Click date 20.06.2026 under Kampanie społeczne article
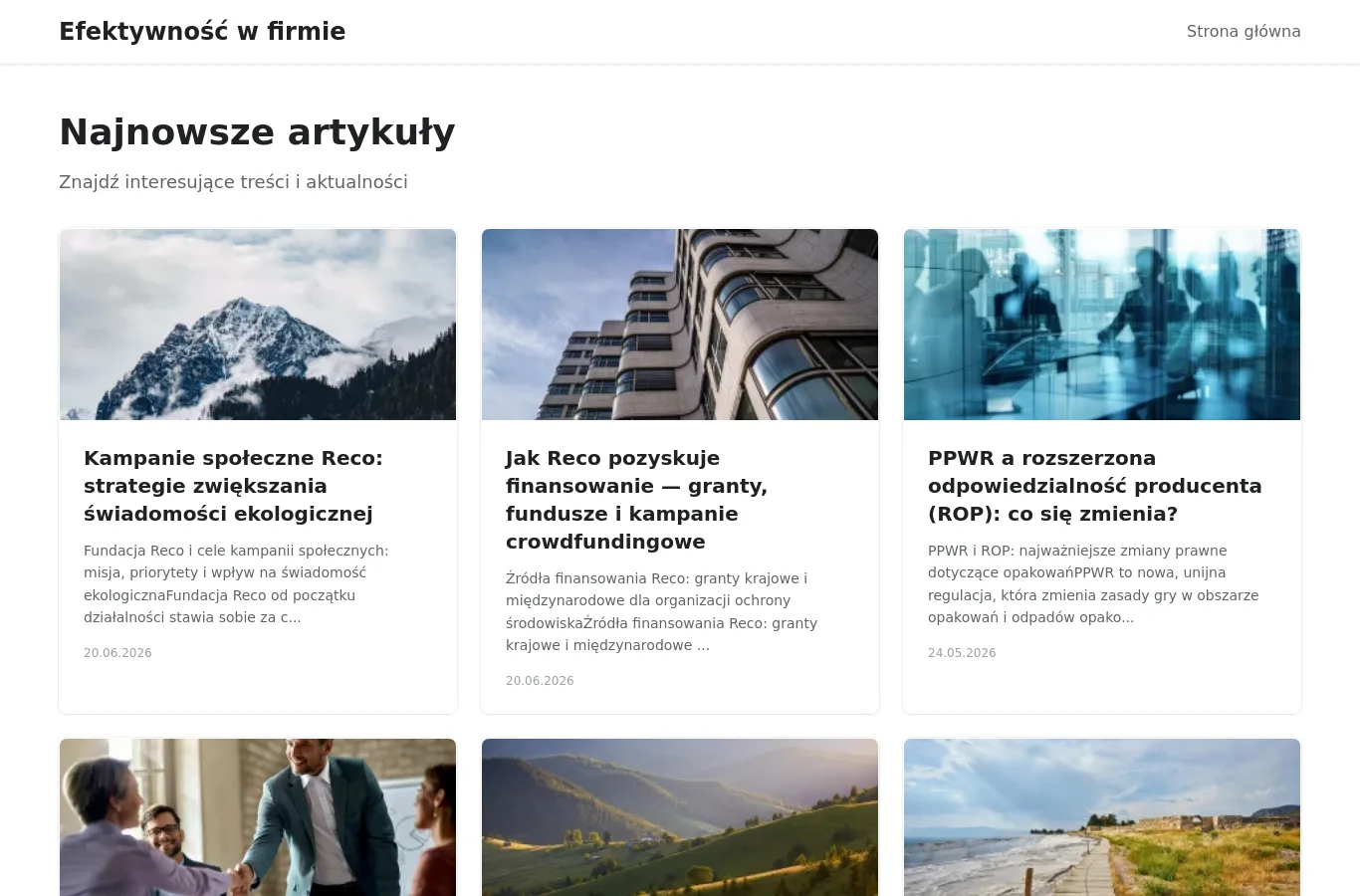Screen dimensions: 1360x896 pos(117,653)
